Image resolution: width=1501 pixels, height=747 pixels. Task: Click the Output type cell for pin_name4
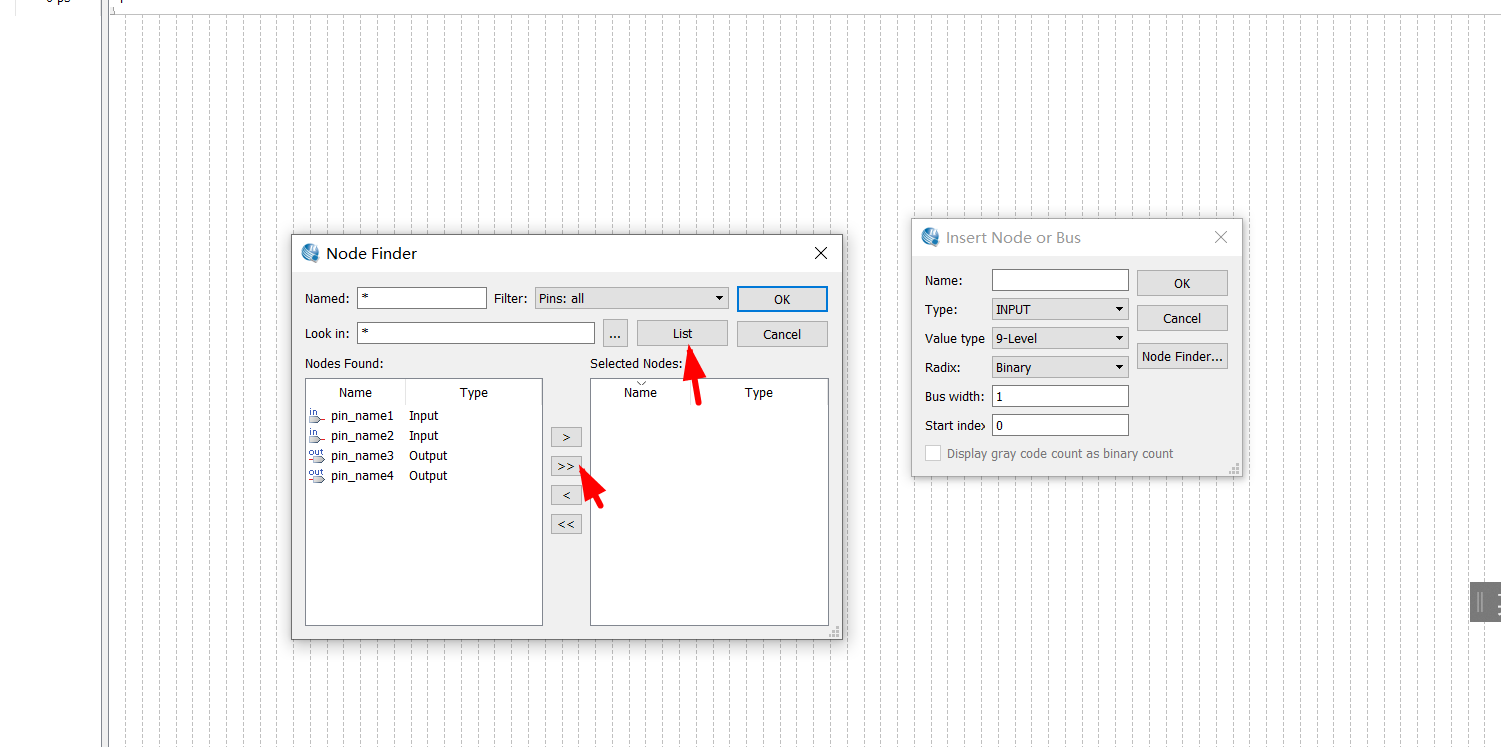click(428, 476)
